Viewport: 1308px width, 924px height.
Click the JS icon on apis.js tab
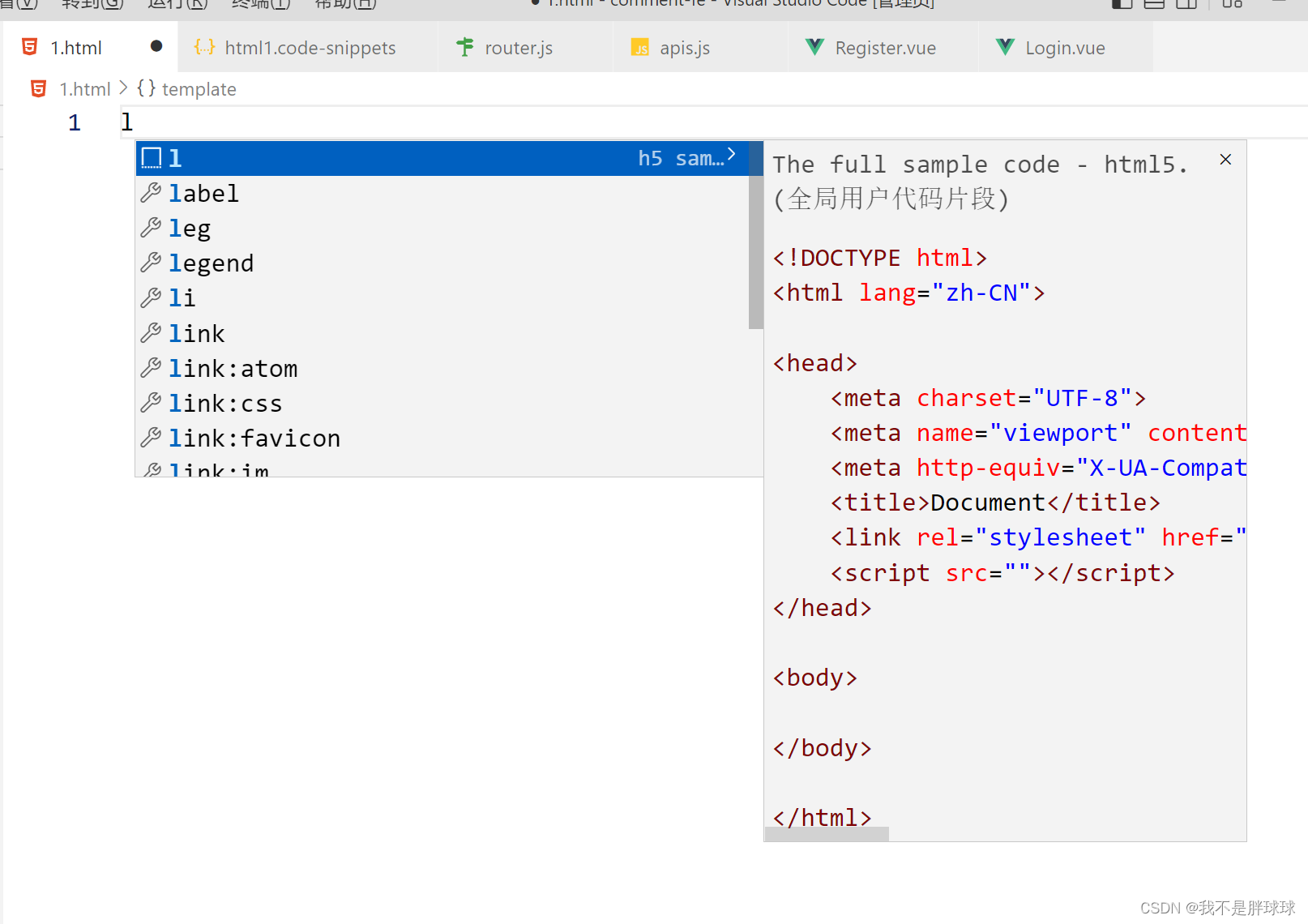(x=640, y=48)
